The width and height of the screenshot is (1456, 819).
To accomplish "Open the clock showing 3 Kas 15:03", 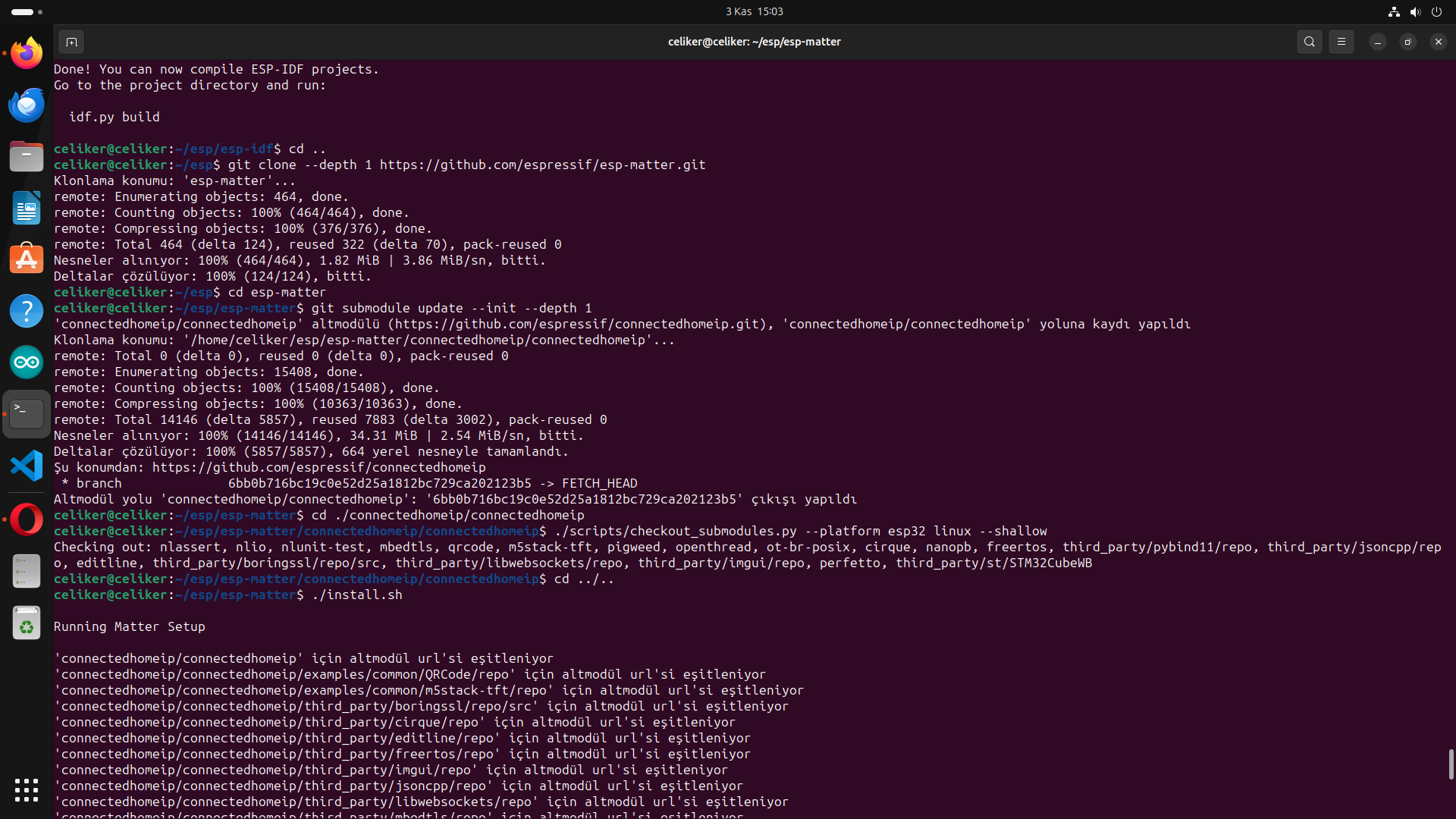I will (755, 11).
